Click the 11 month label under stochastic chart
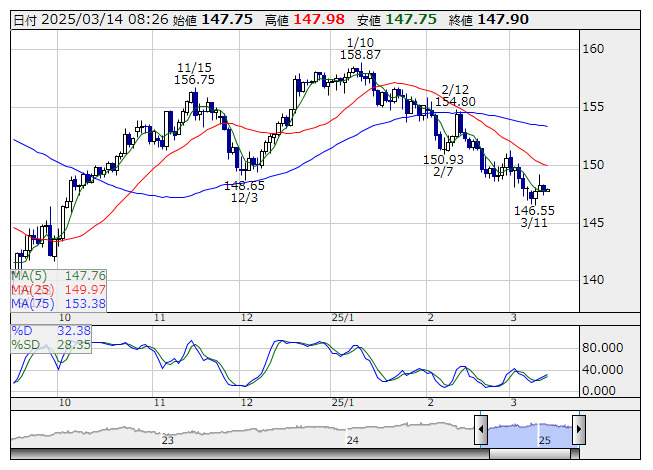Viewport: 653px width, 470px height. (x=160, y=403)
